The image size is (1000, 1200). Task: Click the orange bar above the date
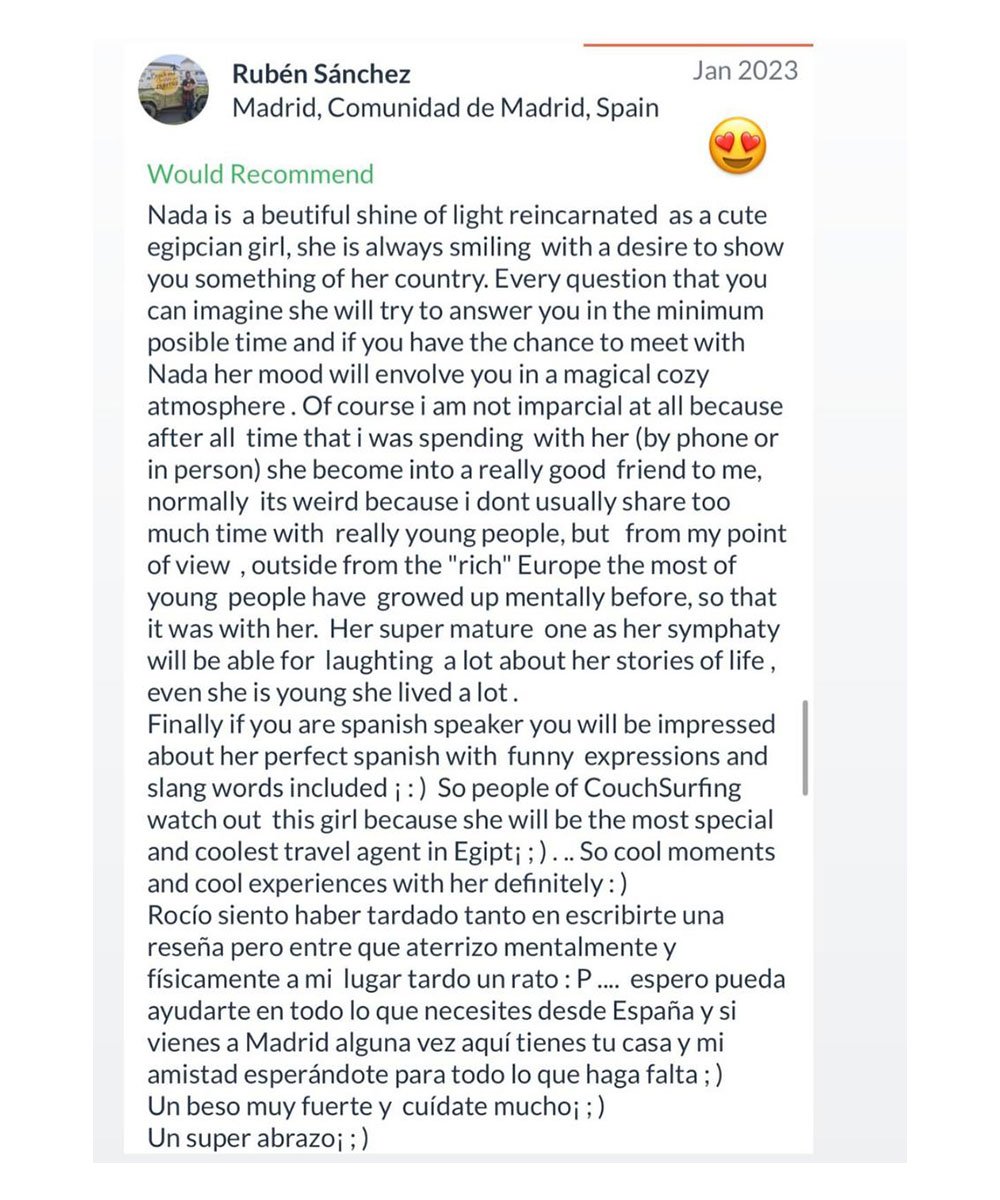coord(698,44)
